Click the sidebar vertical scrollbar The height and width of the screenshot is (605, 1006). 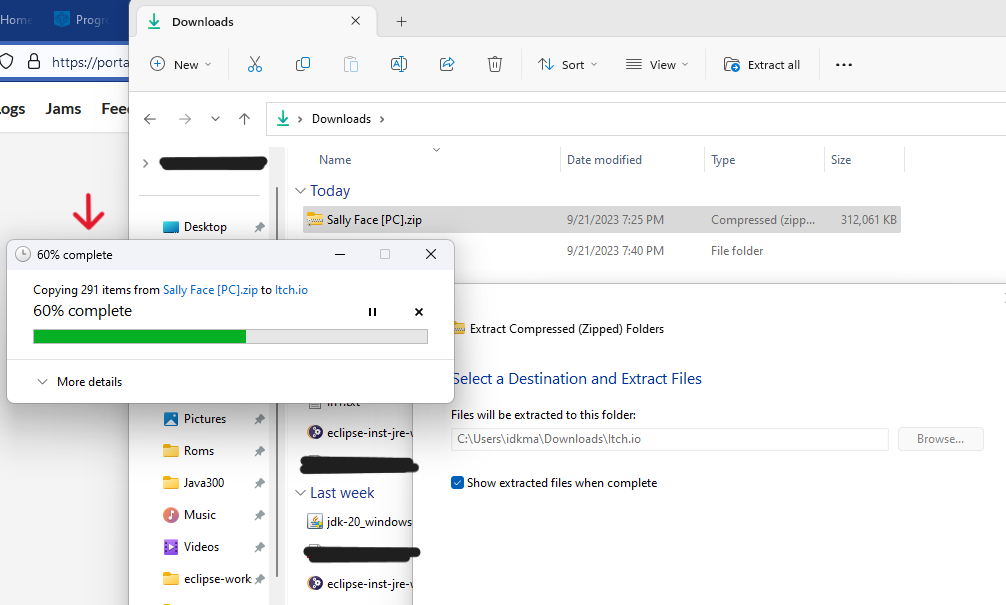[x=277, y=381]
